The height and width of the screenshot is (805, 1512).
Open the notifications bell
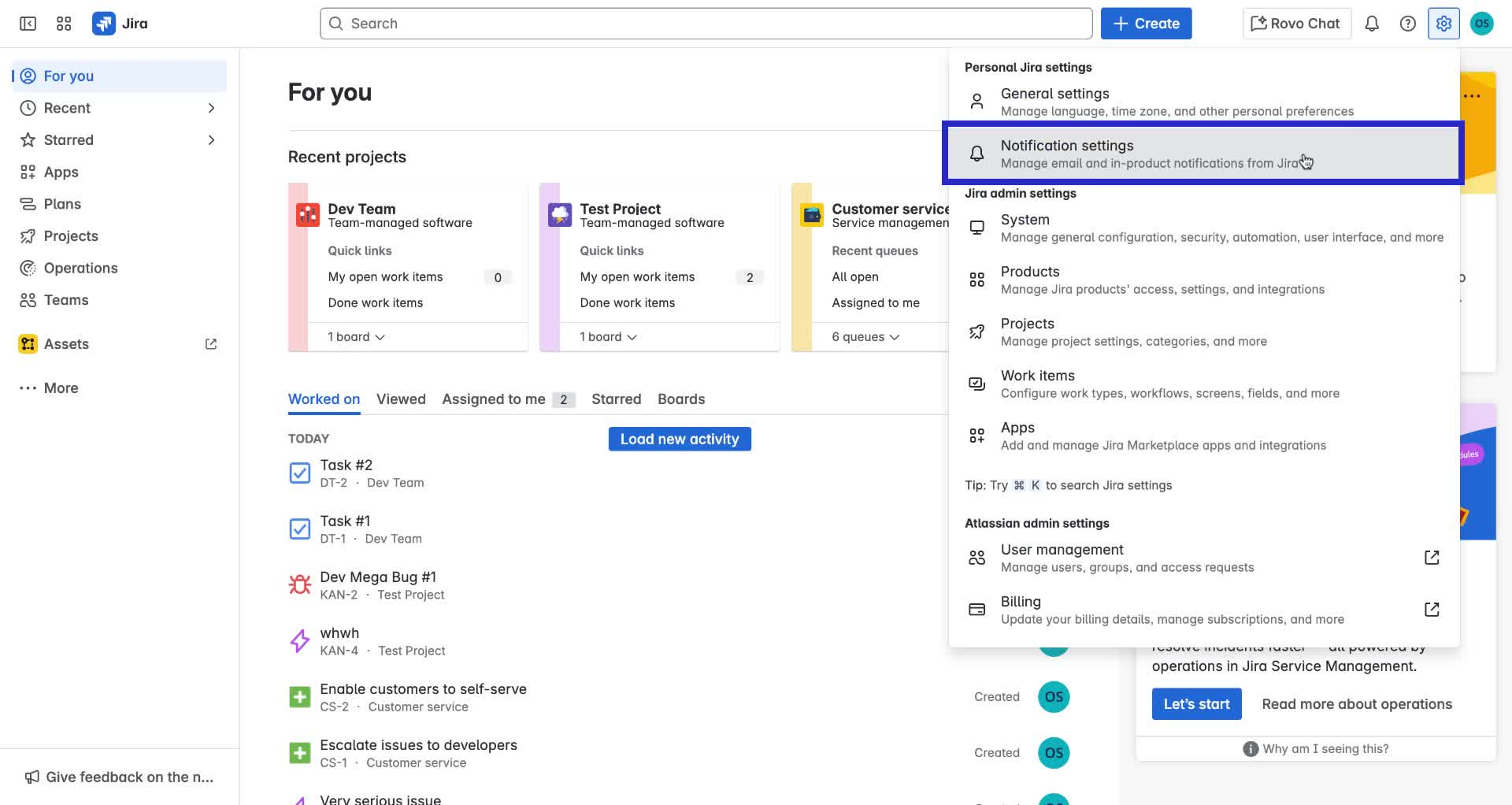pyautogui.click(x=1372, y=24)
